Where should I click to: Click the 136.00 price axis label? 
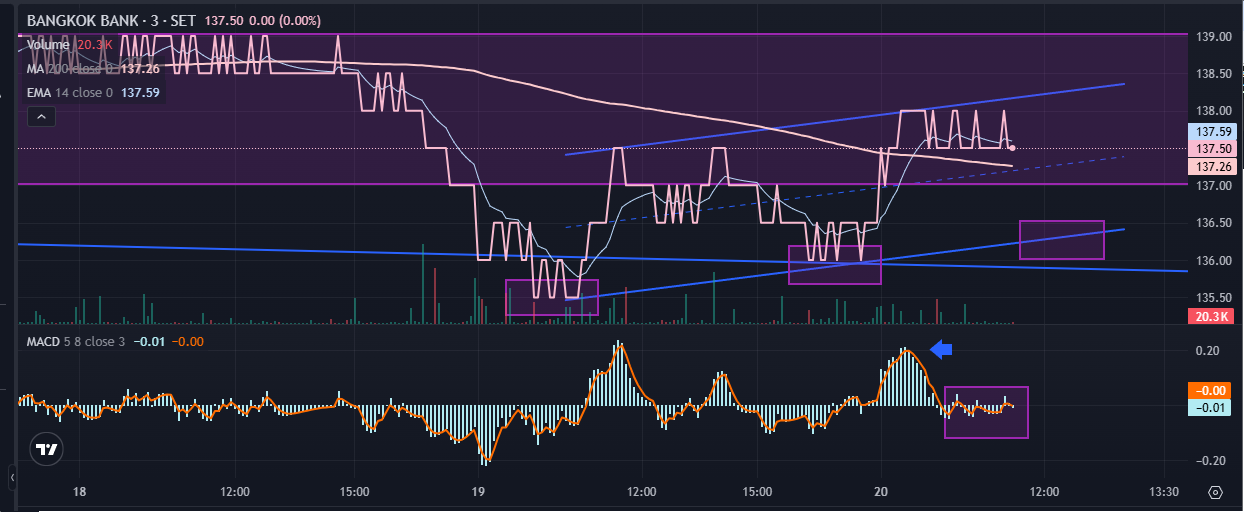click(x=1213, y=261)
